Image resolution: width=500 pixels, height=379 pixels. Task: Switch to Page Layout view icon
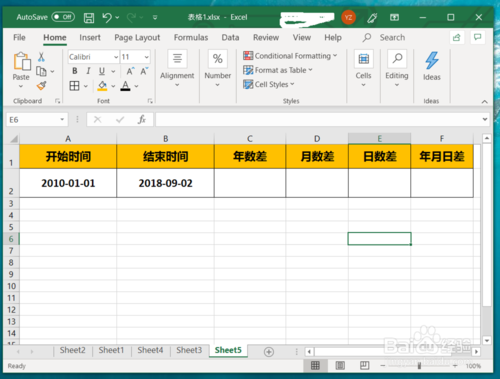(340, 366)
